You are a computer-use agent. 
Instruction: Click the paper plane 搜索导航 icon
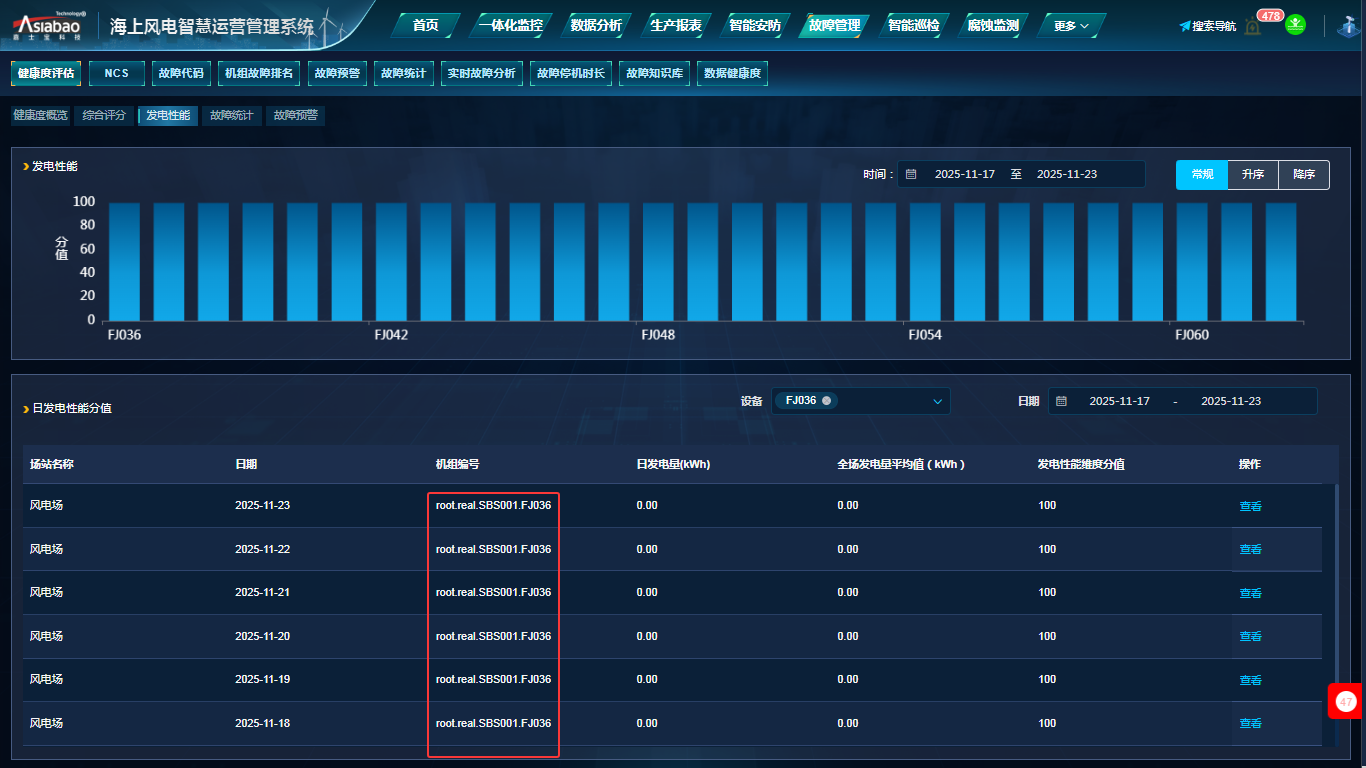(1185, 26)
